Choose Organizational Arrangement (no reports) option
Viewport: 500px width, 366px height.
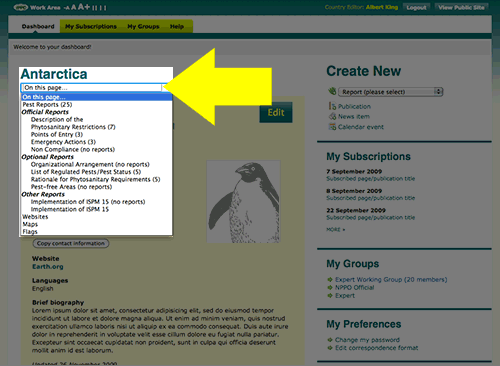[90, 164]
